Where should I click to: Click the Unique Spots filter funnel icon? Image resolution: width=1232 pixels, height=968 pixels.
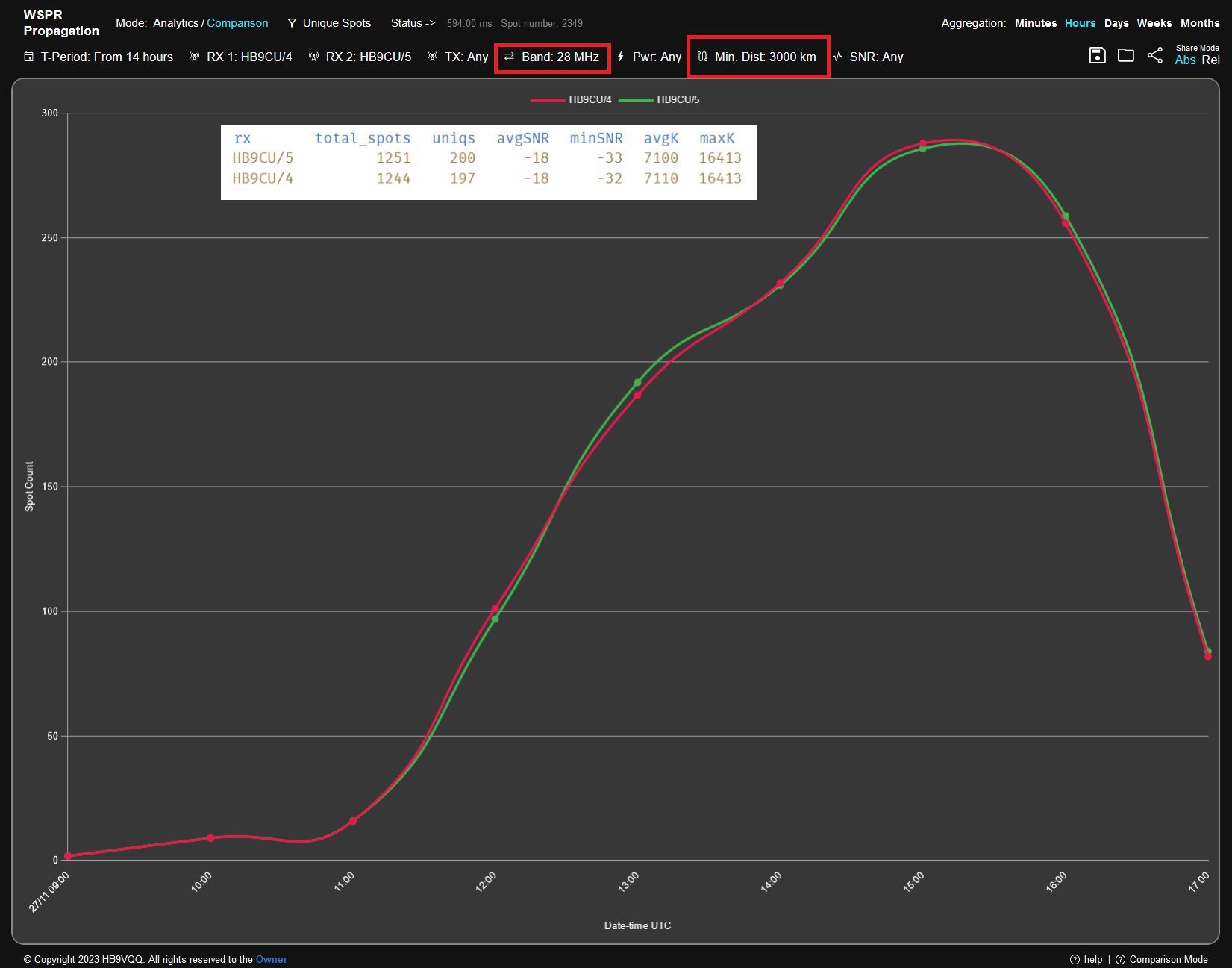[x=292, y=23]
